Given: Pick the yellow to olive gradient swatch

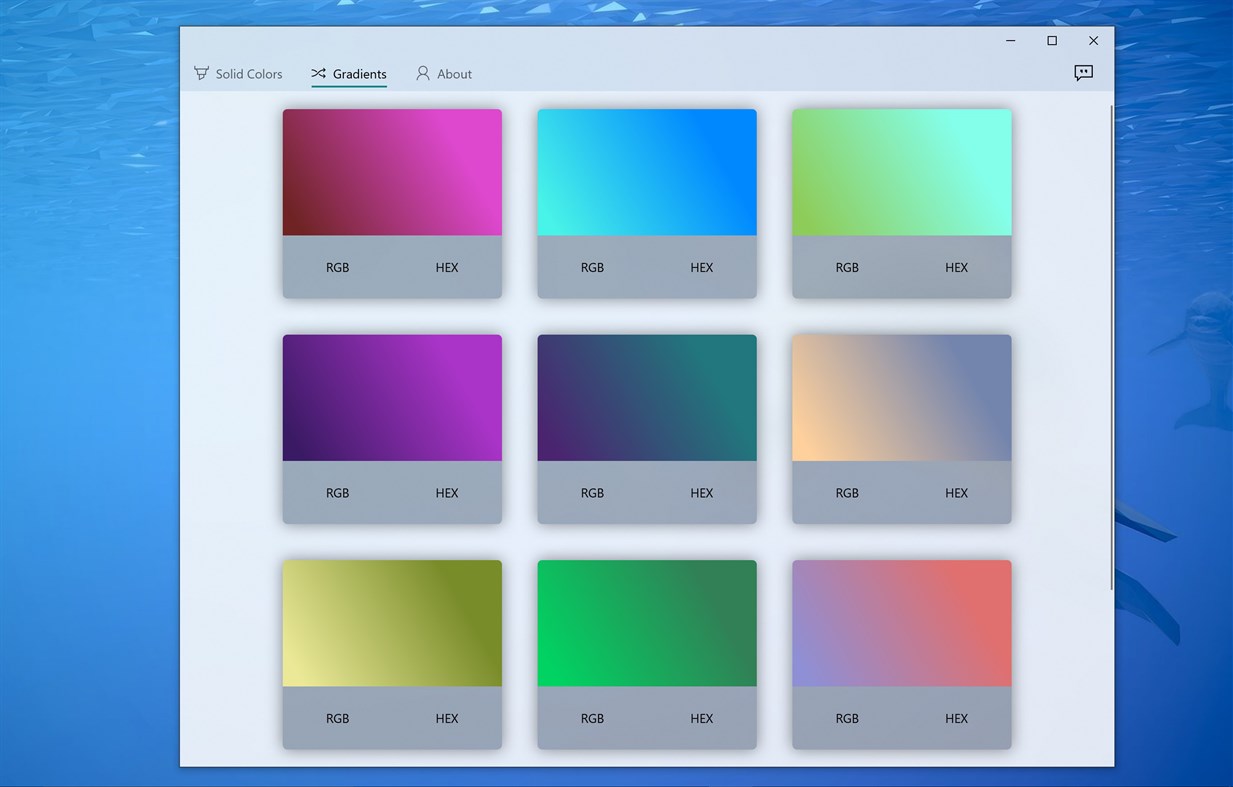Looking at the screenshot, I should 392,623.
